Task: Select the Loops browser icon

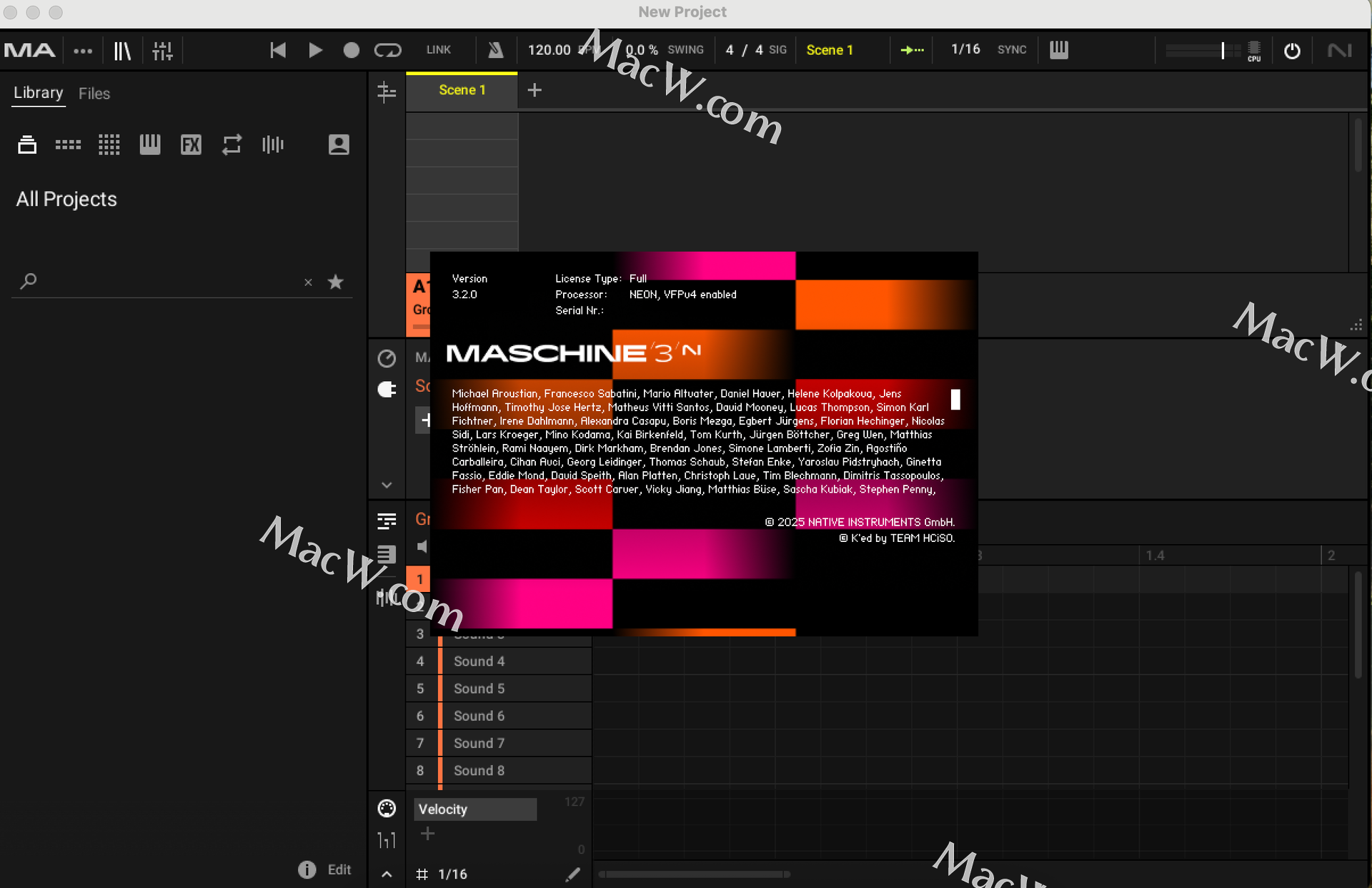Action: (232, 144)
